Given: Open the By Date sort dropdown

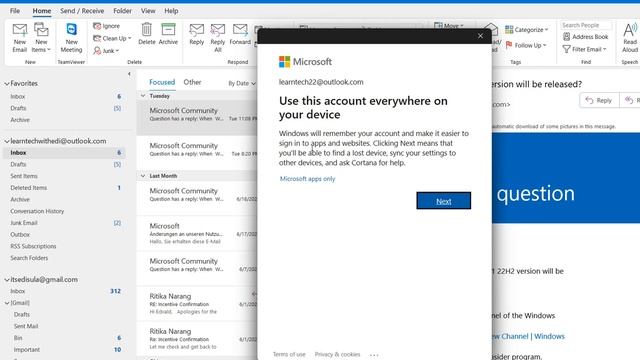Looking at the screenshot, I should [242, 83].
